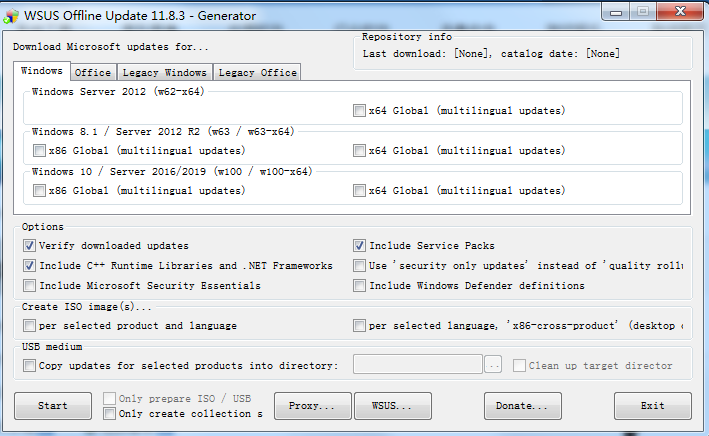Click the USB target directory input field
709x436 pixels.
point(418,364)
